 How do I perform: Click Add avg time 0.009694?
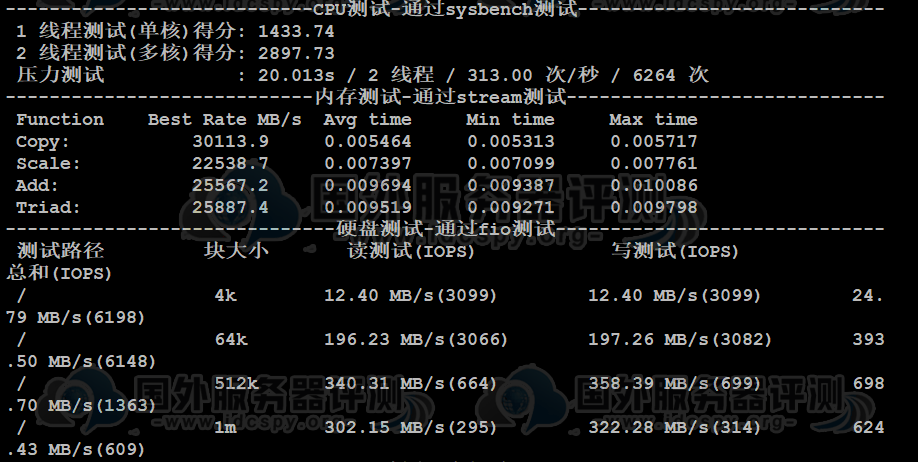pyautogui.click(x=368, y=186)
